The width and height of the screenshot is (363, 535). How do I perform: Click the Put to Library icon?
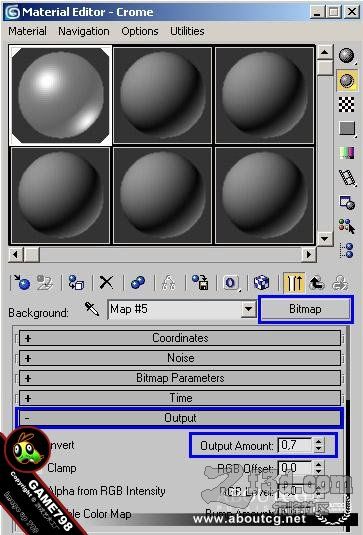[200, 283]
